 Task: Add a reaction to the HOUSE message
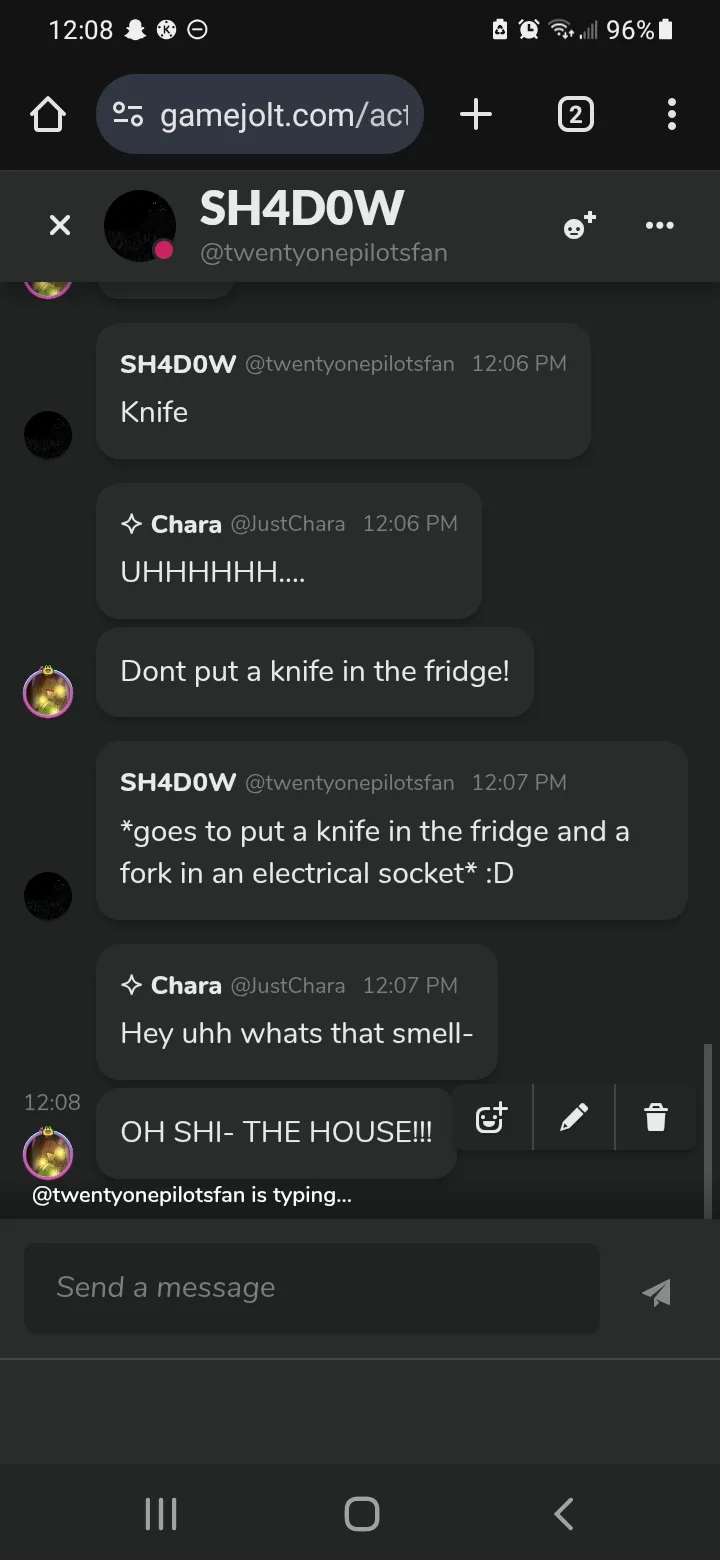492,1117
